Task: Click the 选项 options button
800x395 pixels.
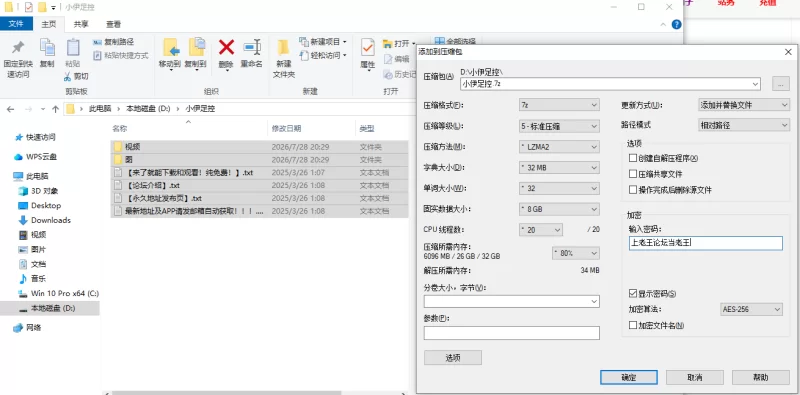Action: 453,358
